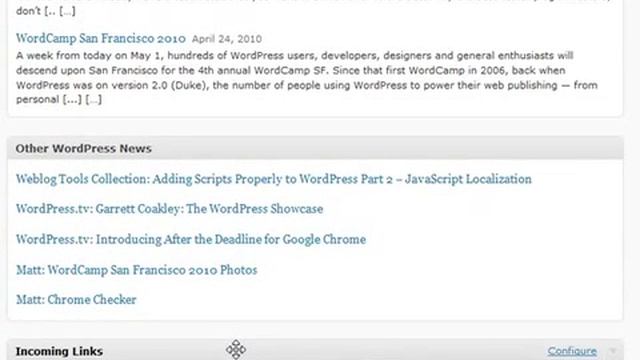Click the final ellipsis ending WordCamp excerpt
The image size is (640, 360).
point(93,99)
